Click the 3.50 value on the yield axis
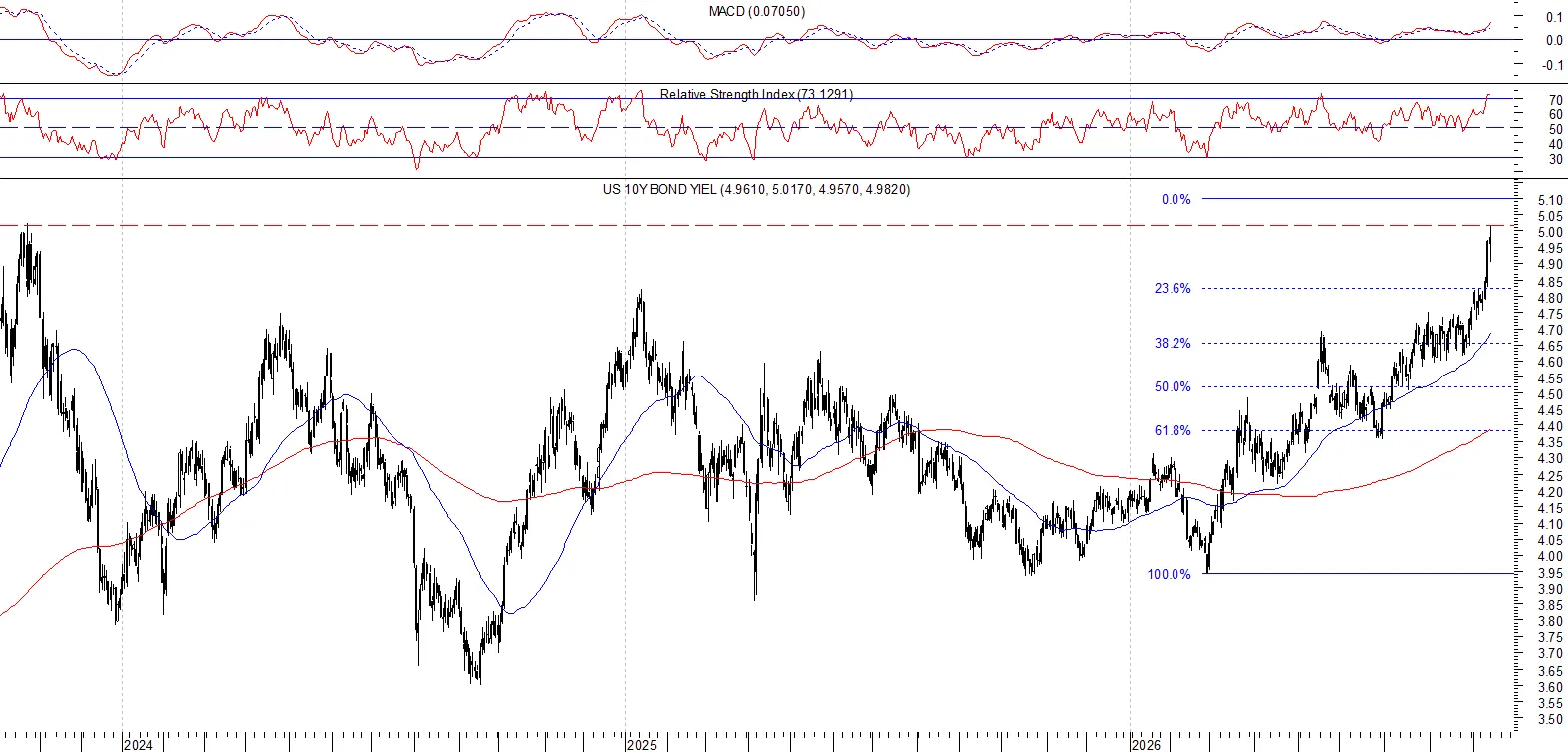Viewport: 1568px width, 752px height. (1550, 720)
